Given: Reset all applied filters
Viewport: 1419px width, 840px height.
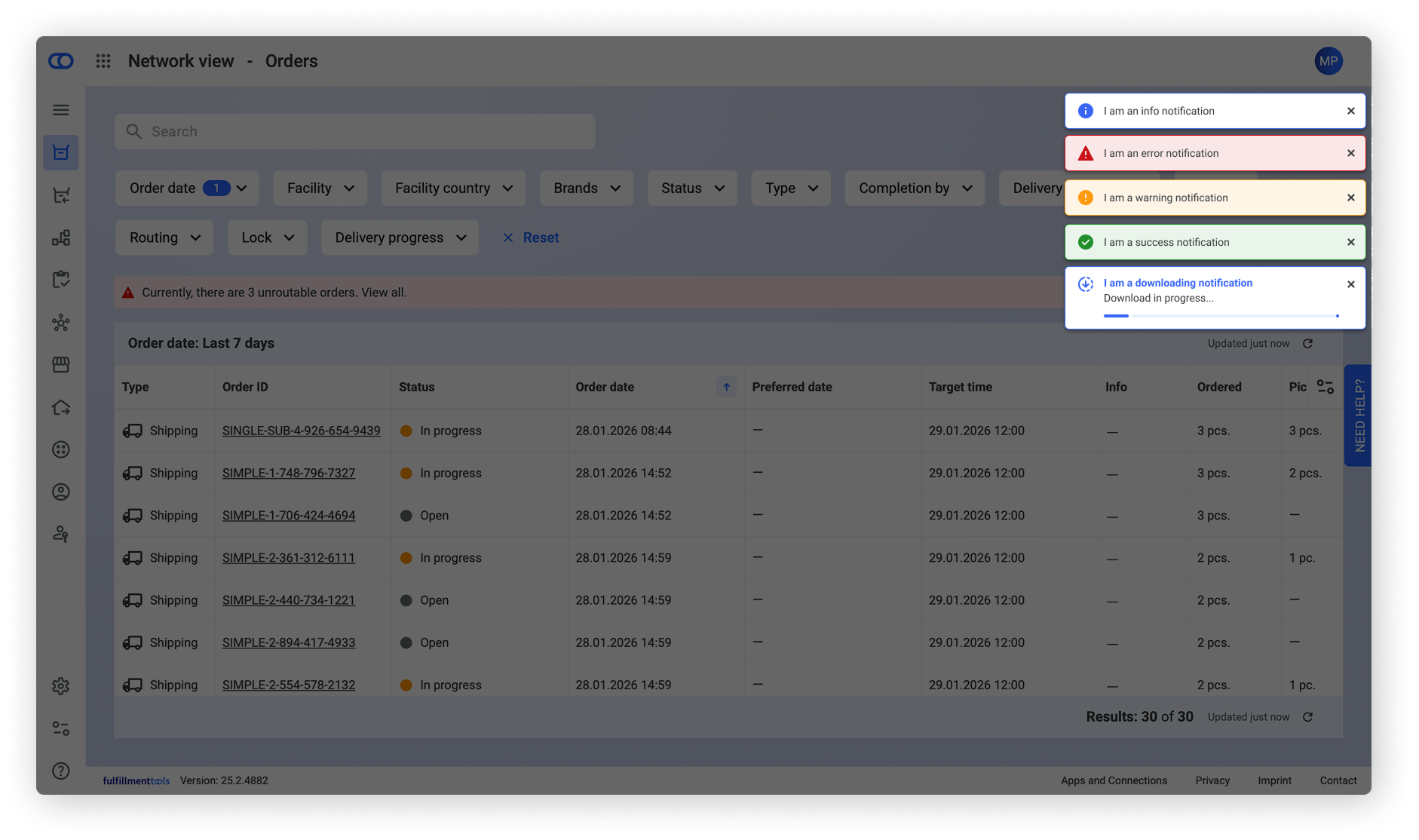Looking at the screenshot, I should pyautogui.click(x=532, y=238).
